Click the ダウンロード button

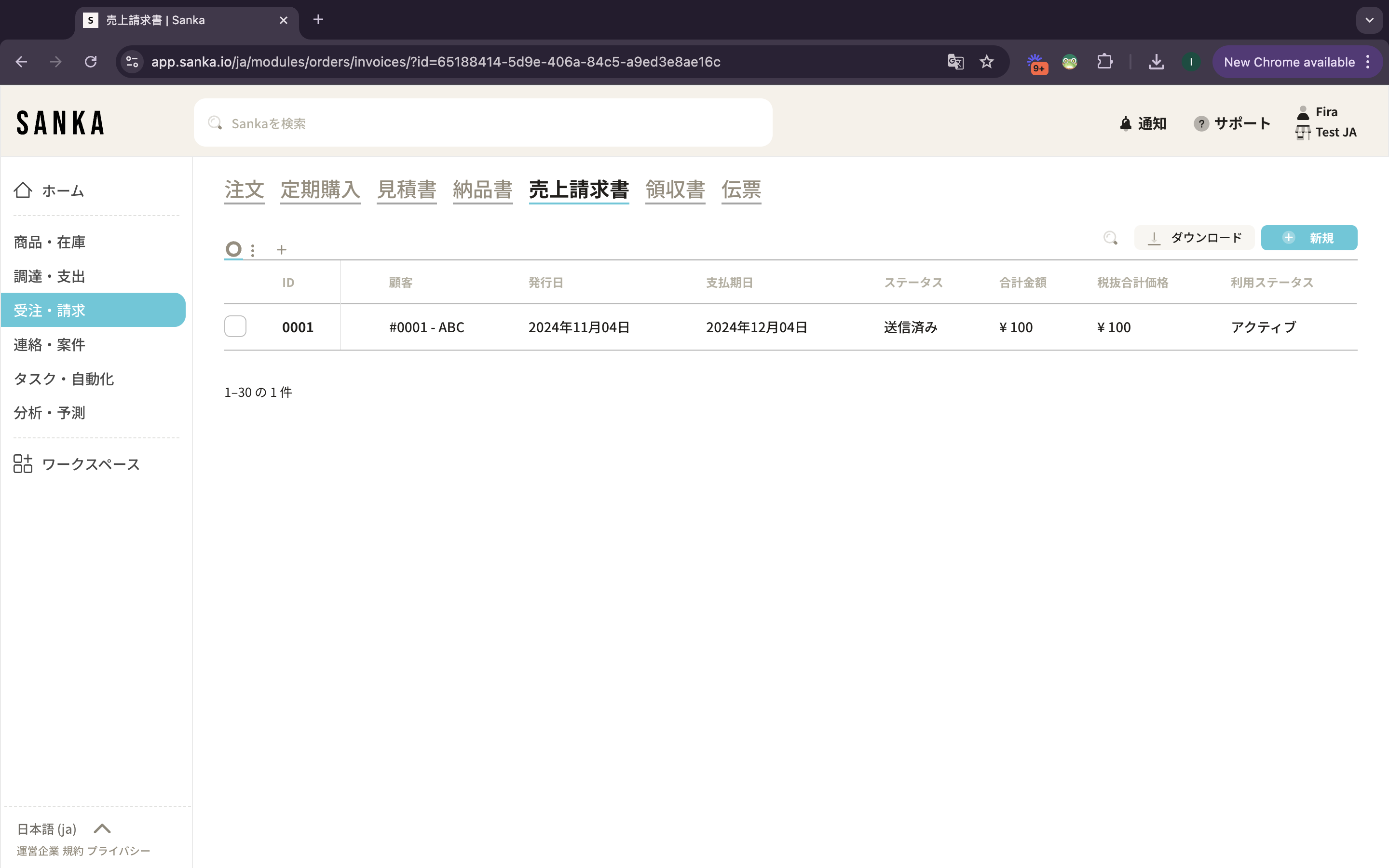[1194, 238]
